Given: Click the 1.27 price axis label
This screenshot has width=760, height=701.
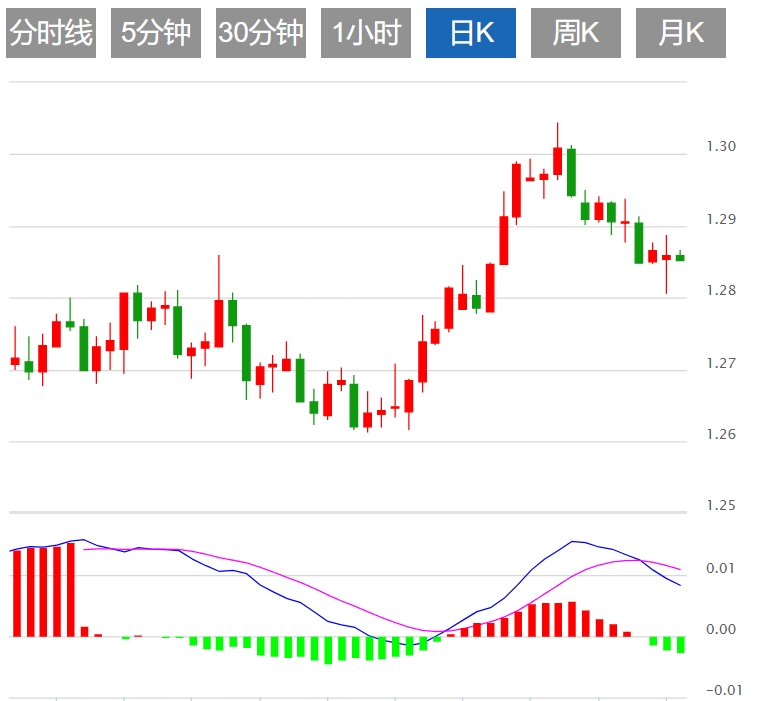Looking at the screenshot, I should (721, 363).
